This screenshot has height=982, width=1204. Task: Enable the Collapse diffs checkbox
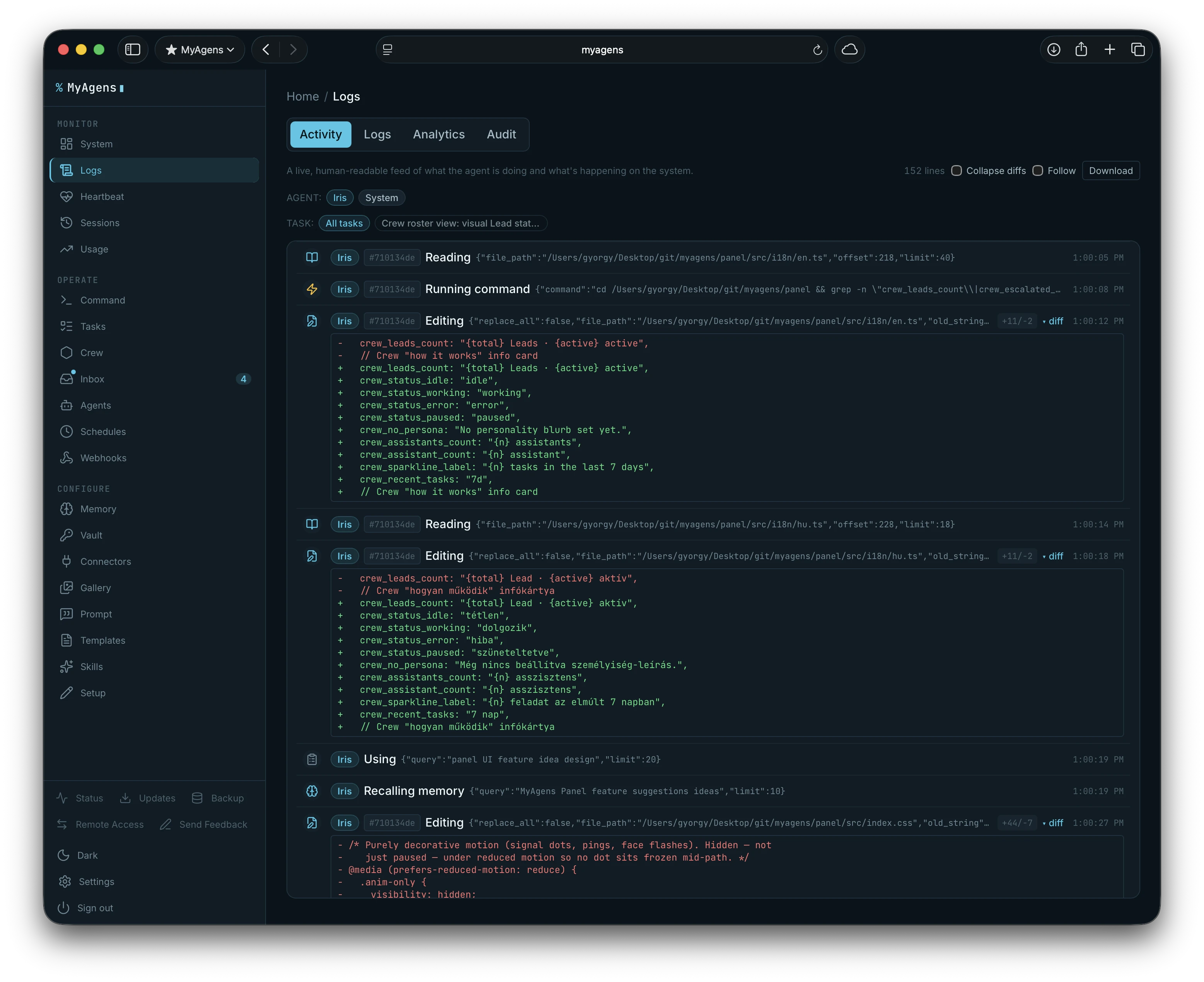(956, 171)
